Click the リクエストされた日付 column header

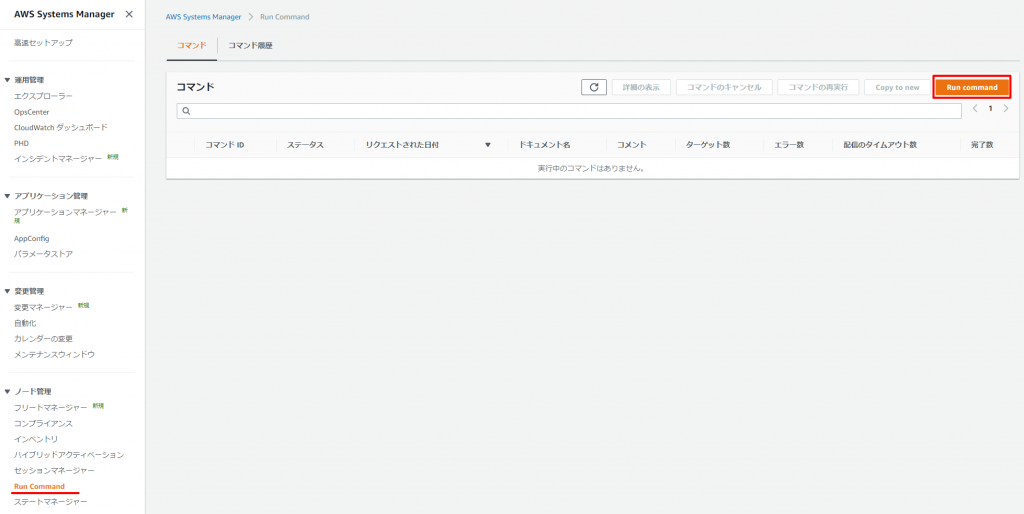coord(402,145)
